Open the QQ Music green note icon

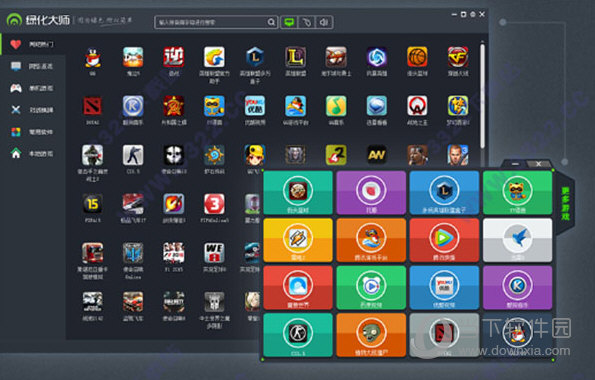(x=336, y=106)
